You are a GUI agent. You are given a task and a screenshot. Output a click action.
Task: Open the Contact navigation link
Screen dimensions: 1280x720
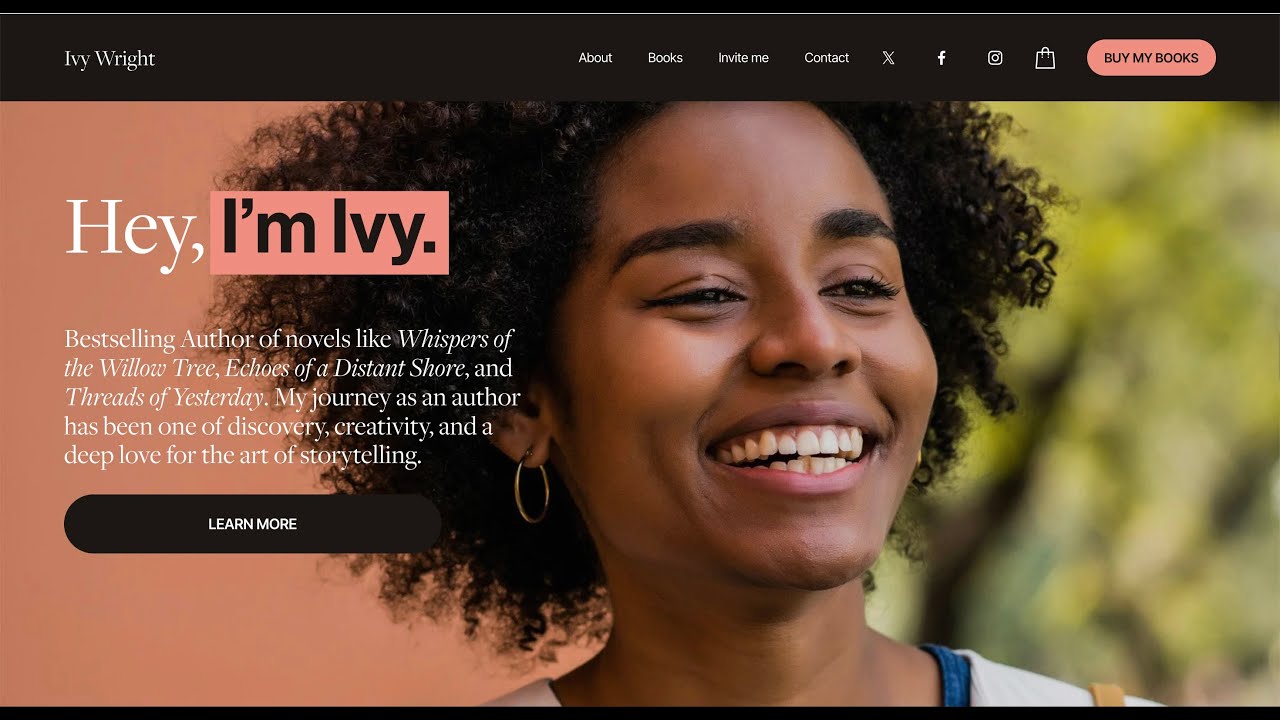826,58
